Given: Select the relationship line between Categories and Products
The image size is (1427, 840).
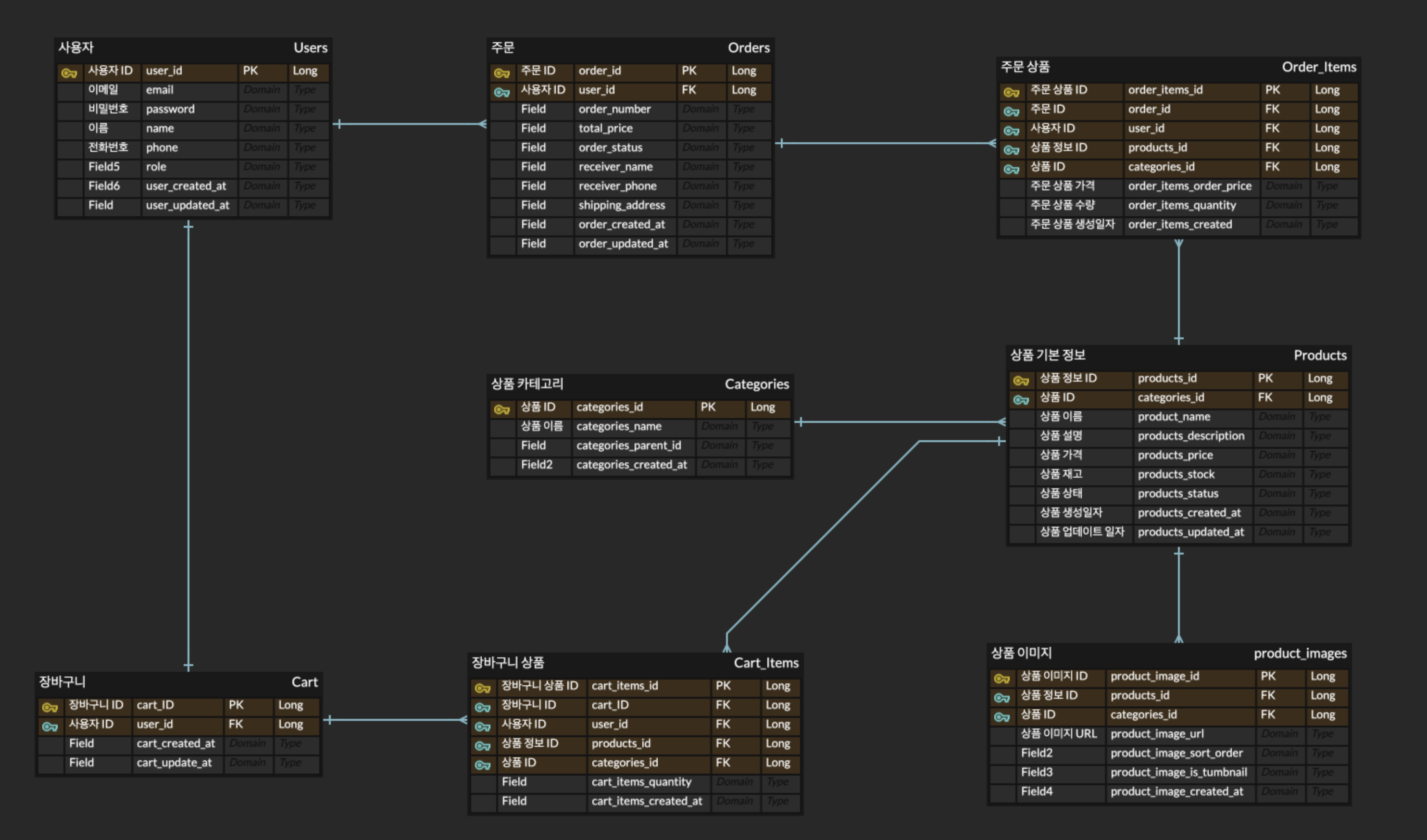Looking at the screenshot, I should tap(901, 422).
